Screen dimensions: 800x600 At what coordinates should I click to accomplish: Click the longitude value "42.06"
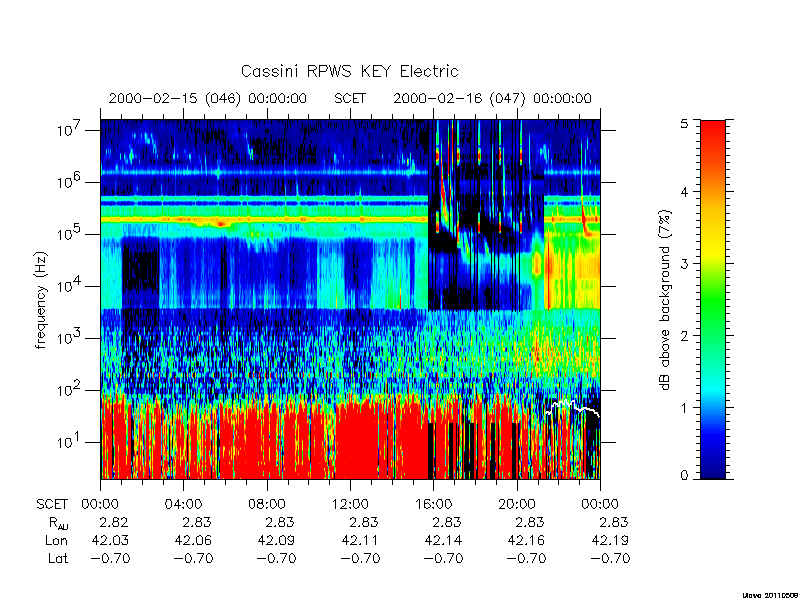[x=193, y=540]
